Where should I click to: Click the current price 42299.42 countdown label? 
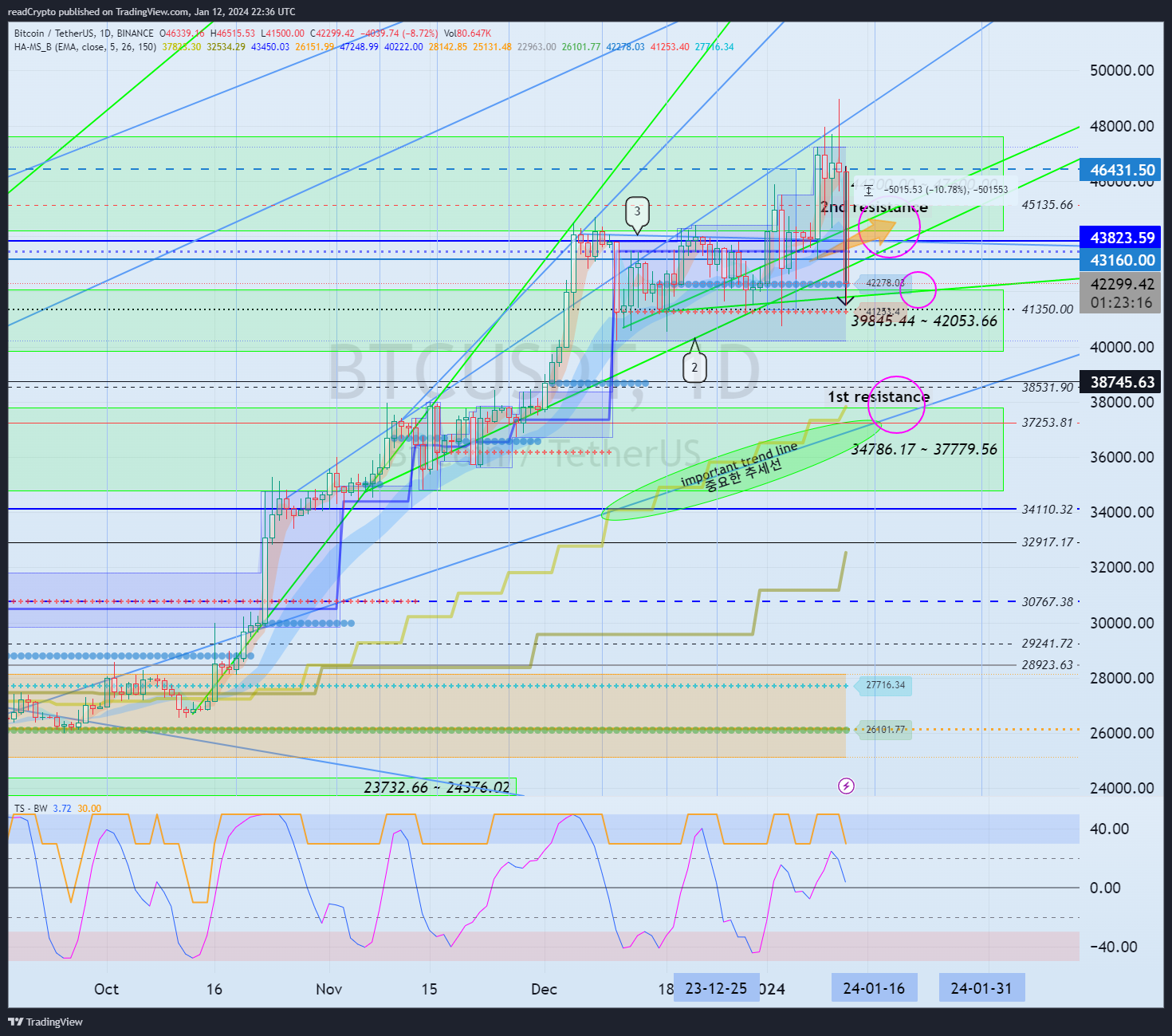click(x=1122, y=293)
